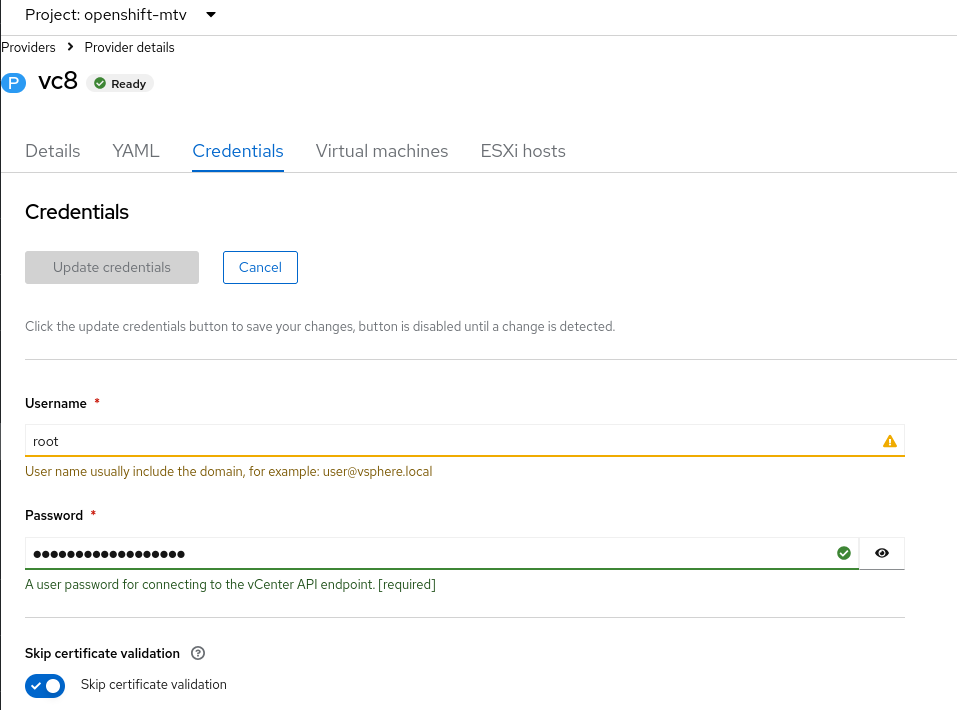This screenshot has width=957, height=710.
Task: Navigate to the Providers breadcrumb link
Action: [28, 47]
